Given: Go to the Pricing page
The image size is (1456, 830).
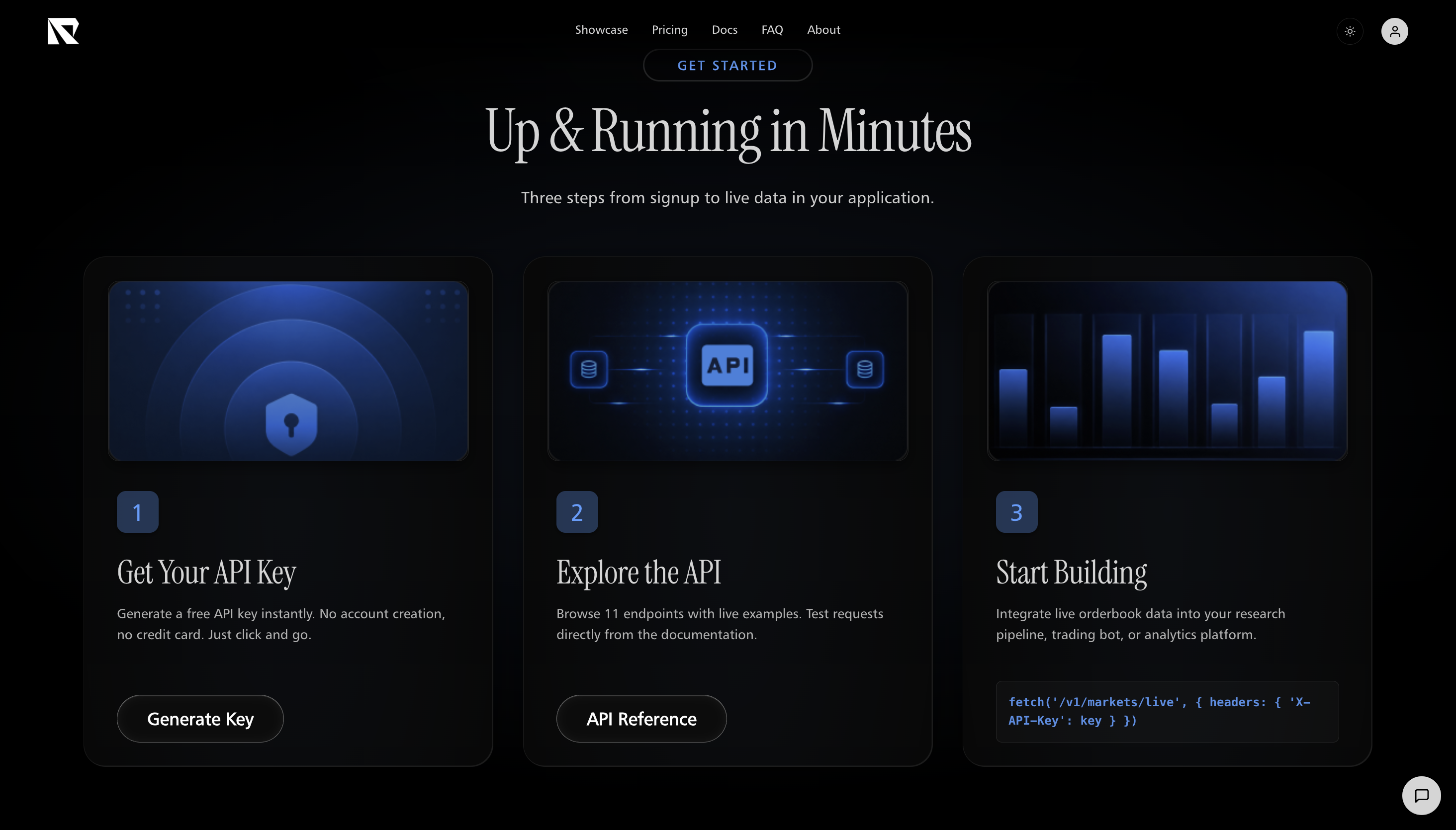Looking at the screenshot, I should (x=669, y=30).
